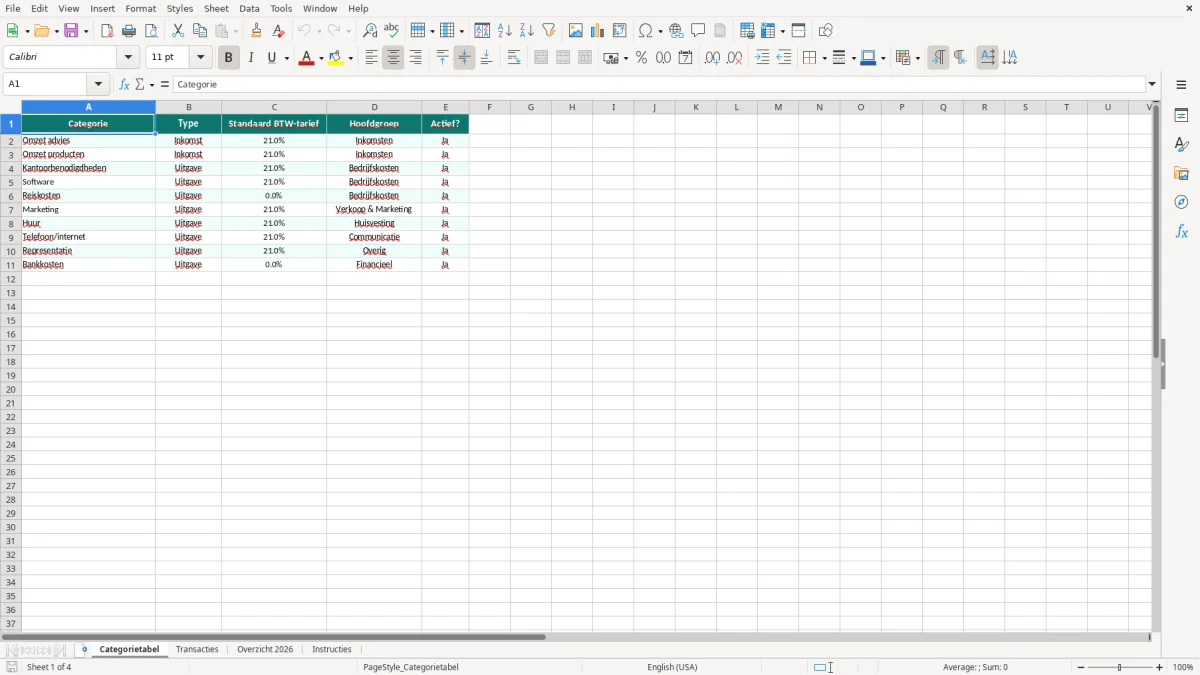Toggle align right
The width and height of the screenshot is (1200, 675).
(415, 58)
